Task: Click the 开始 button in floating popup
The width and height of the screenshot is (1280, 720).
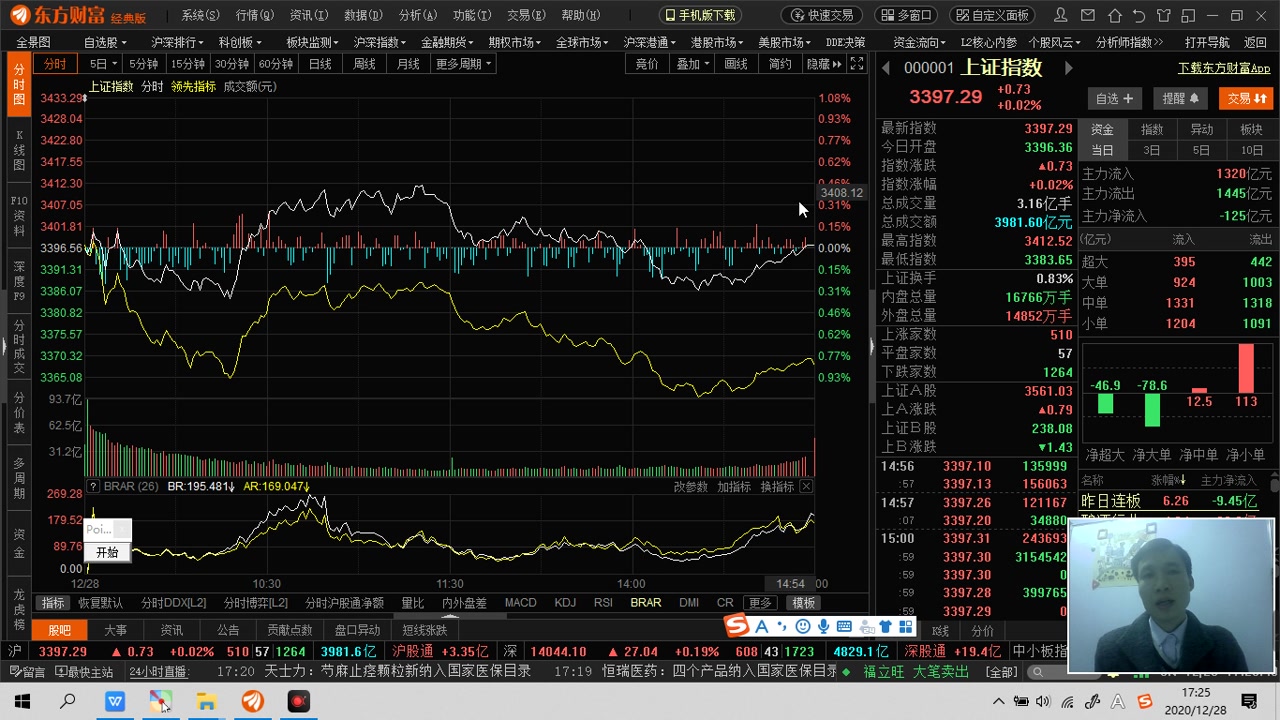Action: (x=107, y=552)
